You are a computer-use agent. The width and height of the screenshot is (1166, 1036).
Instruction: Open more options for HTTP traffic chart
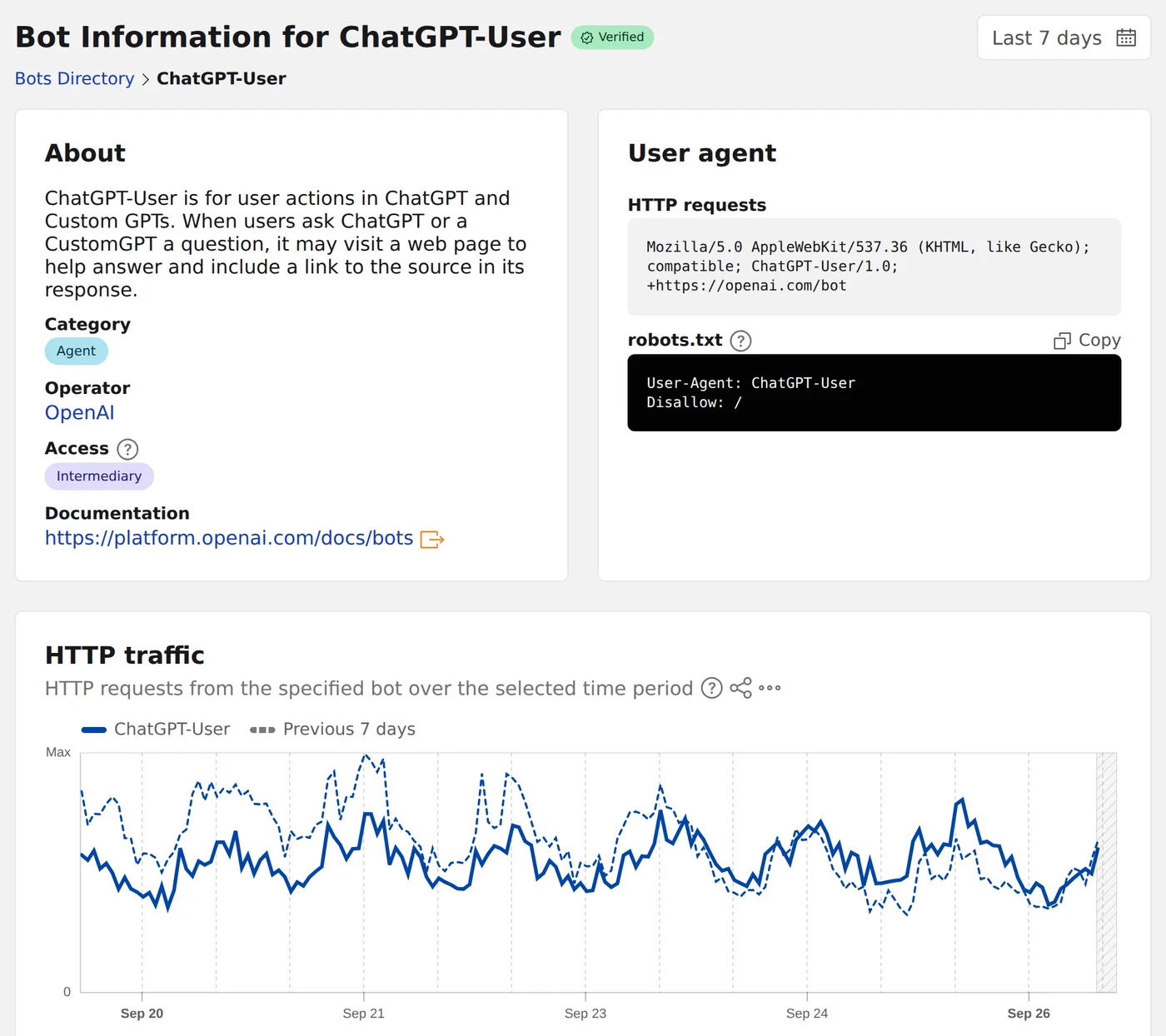(770, 688)
